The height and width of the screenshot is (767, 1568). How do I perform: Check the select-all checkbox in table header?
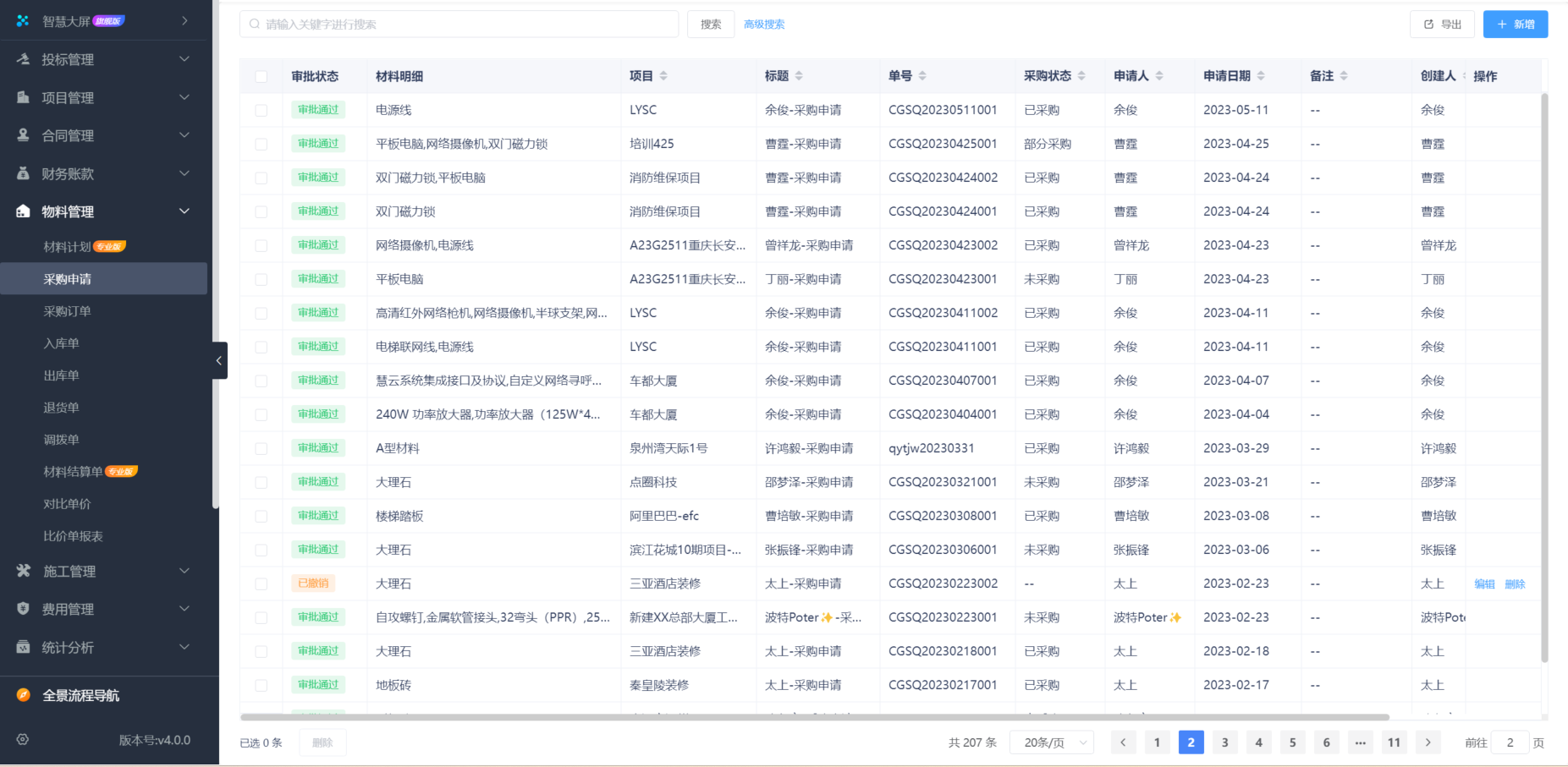261,76
